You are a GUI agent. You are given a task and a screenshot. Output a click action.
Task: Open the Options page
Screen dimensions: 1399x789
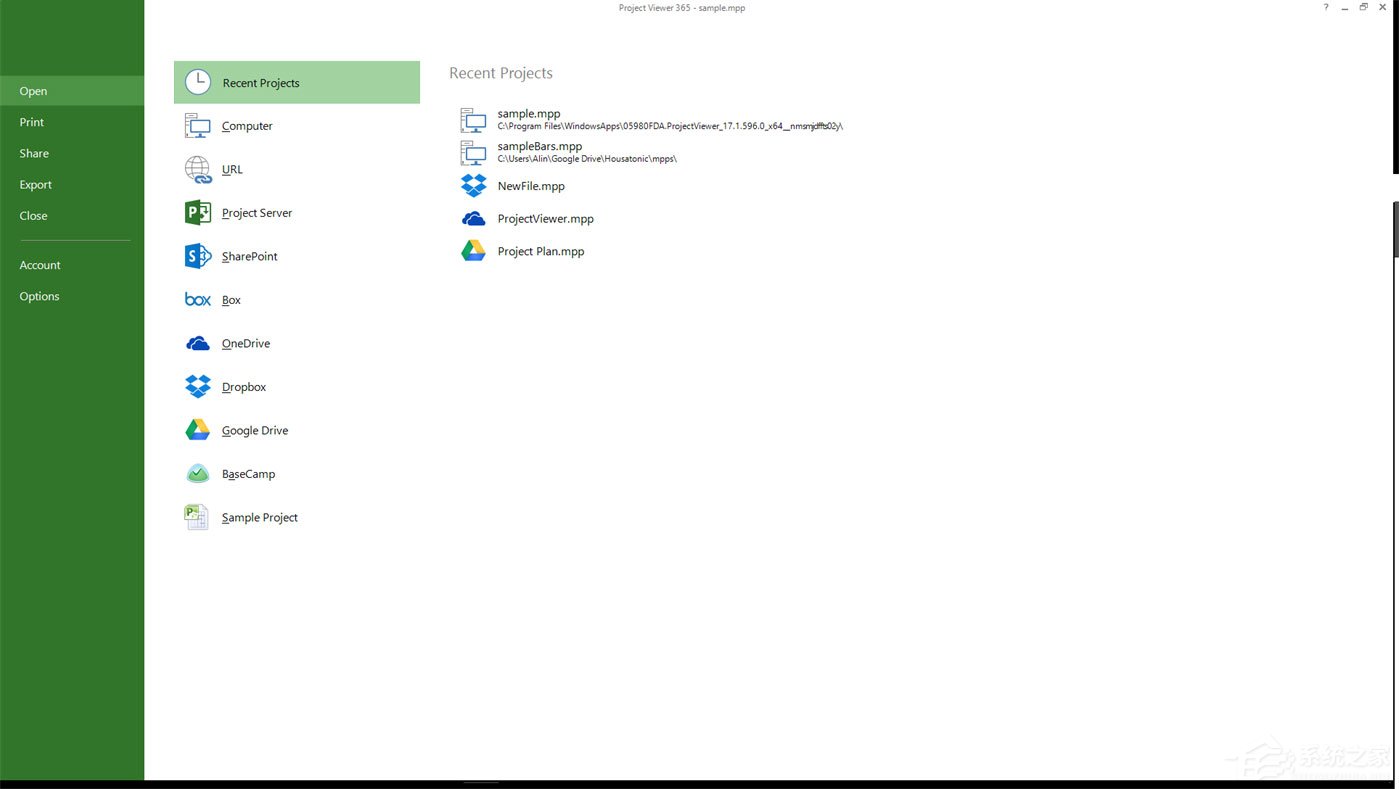(39, 296)
